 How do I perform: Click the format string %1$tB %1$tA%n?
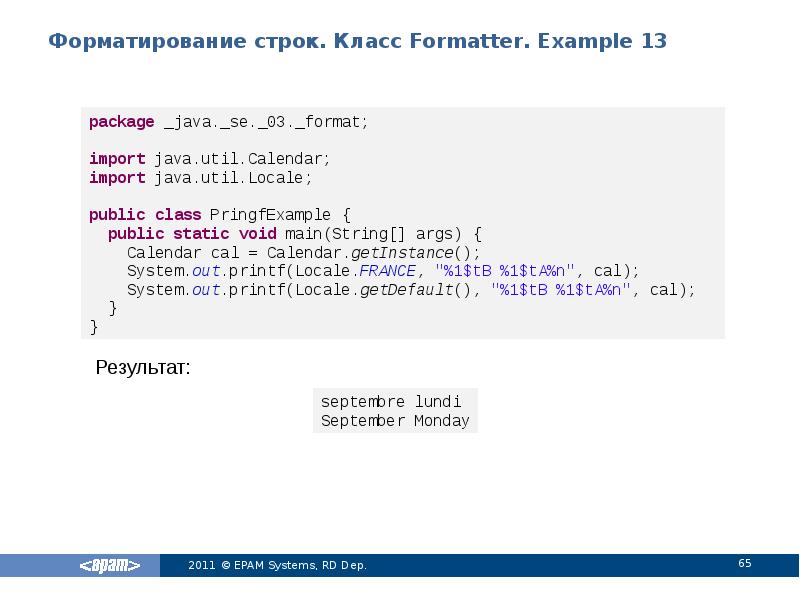(502, 270)
